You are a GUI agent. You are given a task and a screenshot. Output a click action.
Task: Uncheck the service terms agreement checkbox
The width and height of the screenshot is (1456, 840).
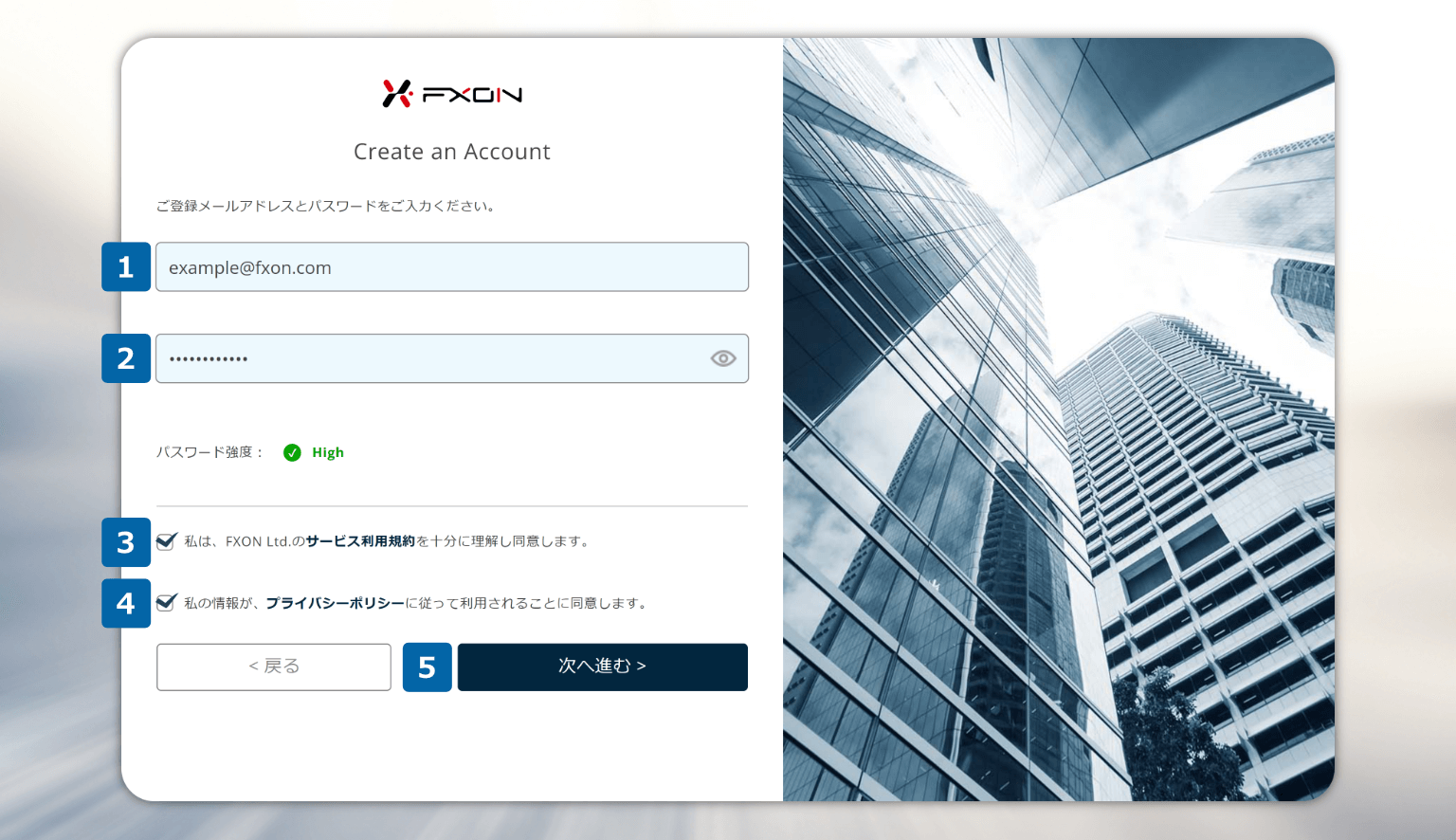pyautogui.click(x=167, y=541)
